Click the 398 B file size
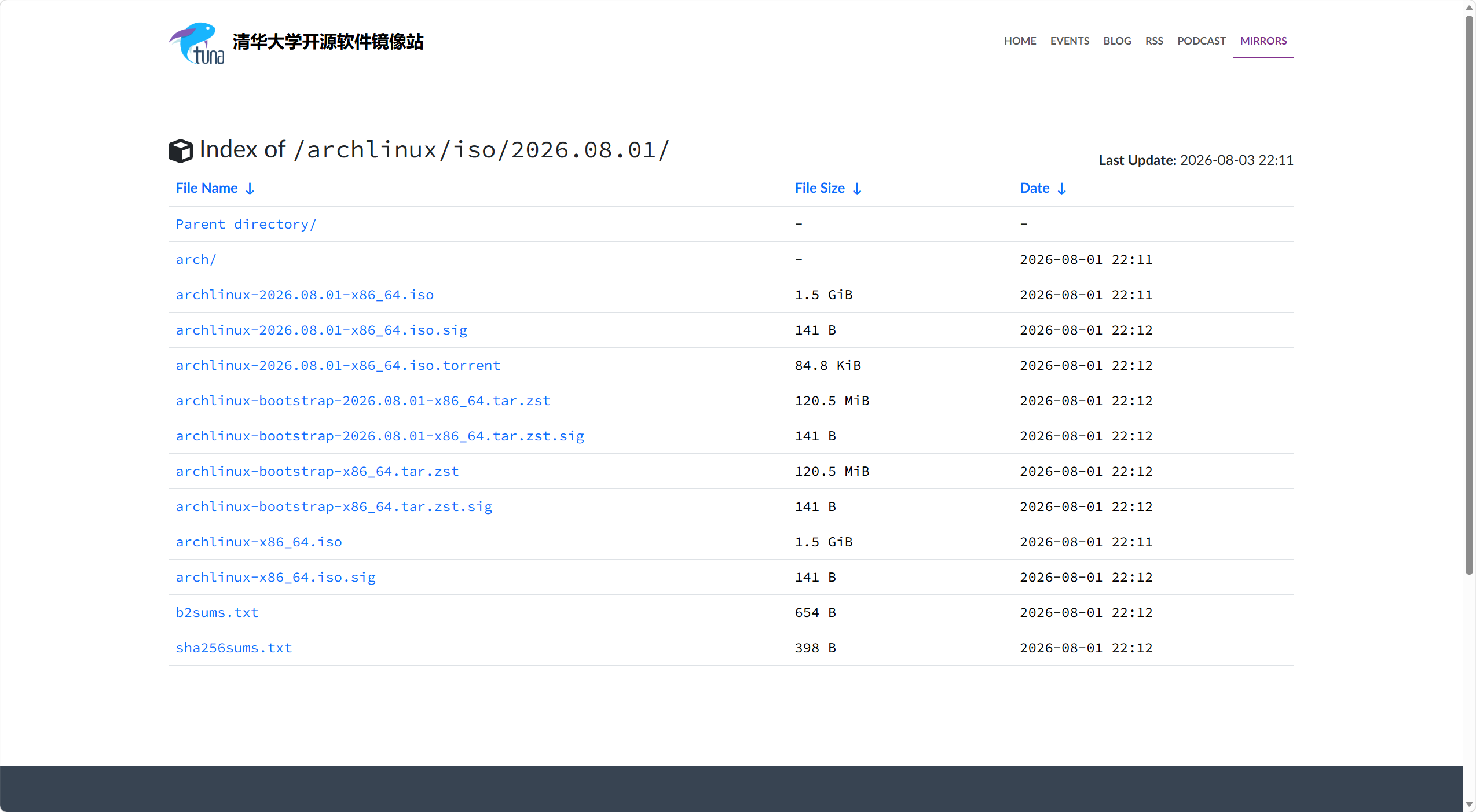This screenshot has height=812, width=1476. point(815,648)
